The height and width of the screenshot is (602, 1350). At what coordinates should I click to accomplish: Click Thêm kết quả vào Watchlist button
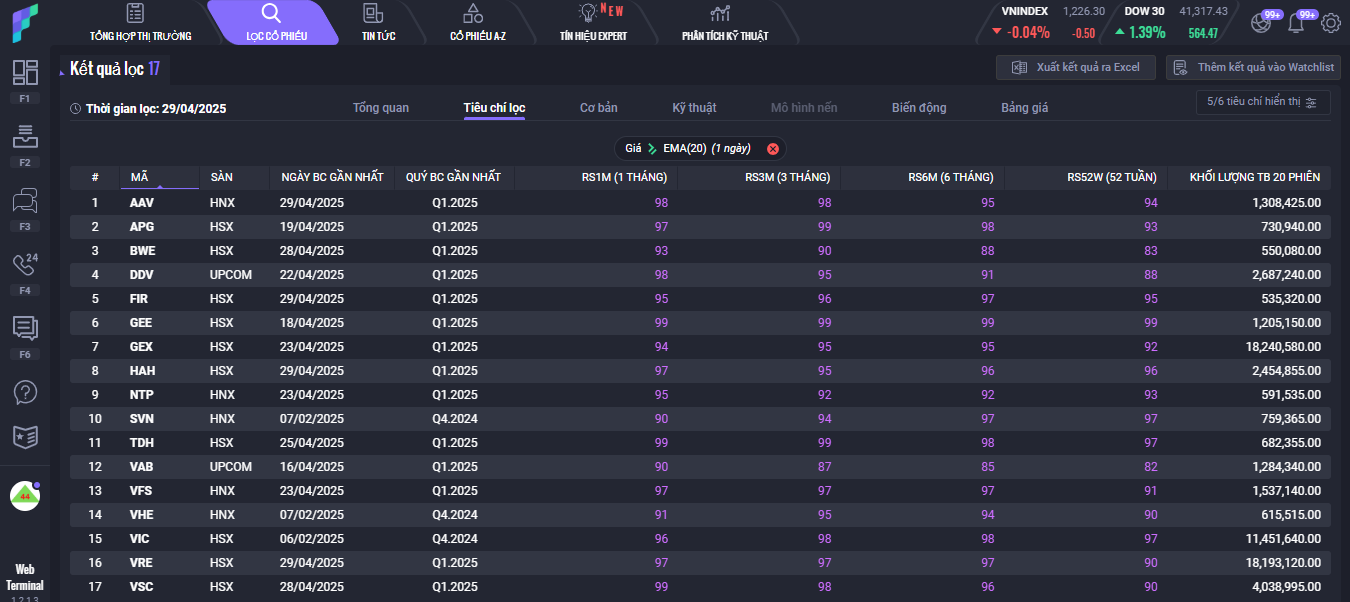pyautogui.click(x=1253, y=67)
